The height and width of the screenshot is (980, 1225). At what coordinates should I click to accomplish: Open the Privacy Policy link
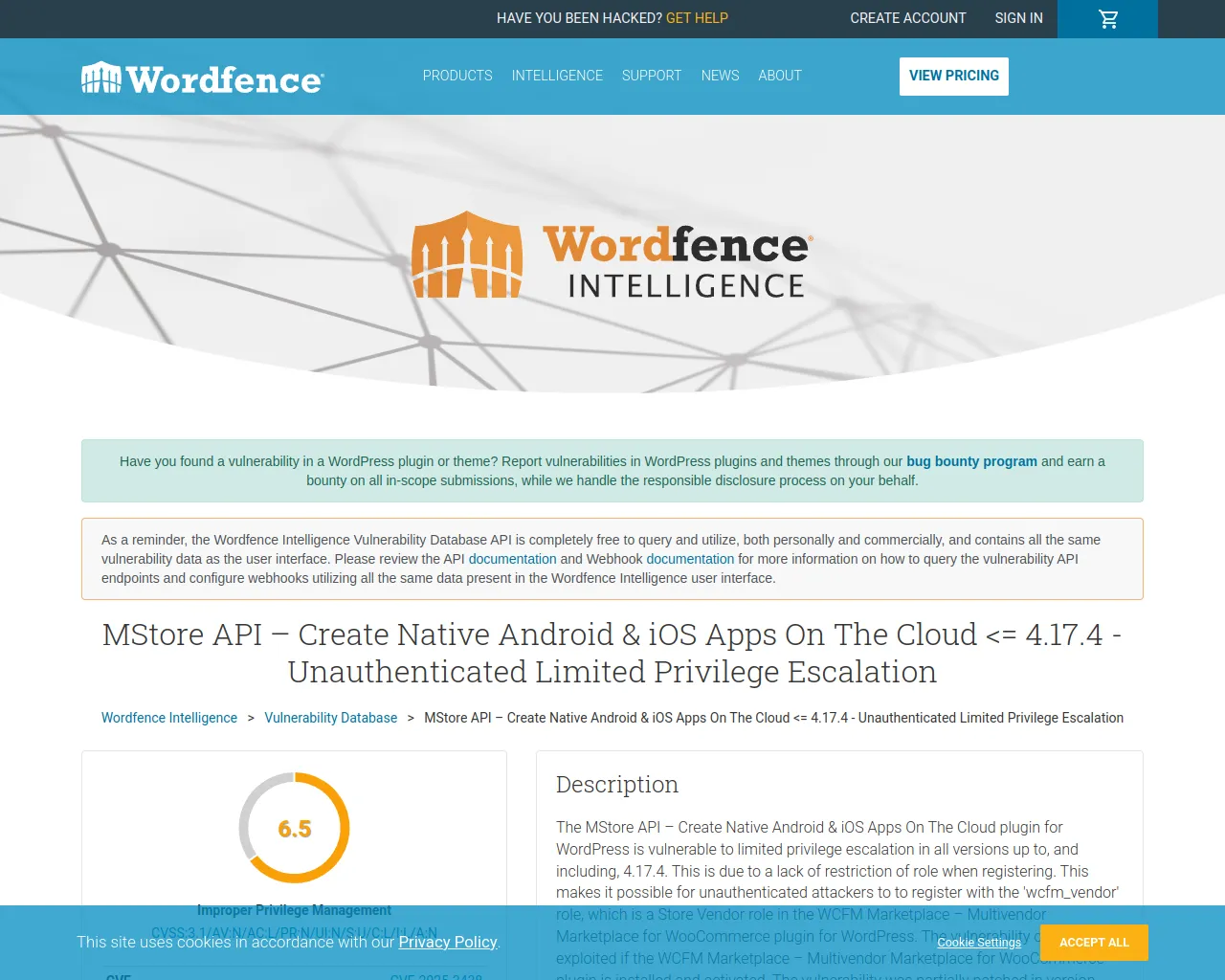[448, 942]
